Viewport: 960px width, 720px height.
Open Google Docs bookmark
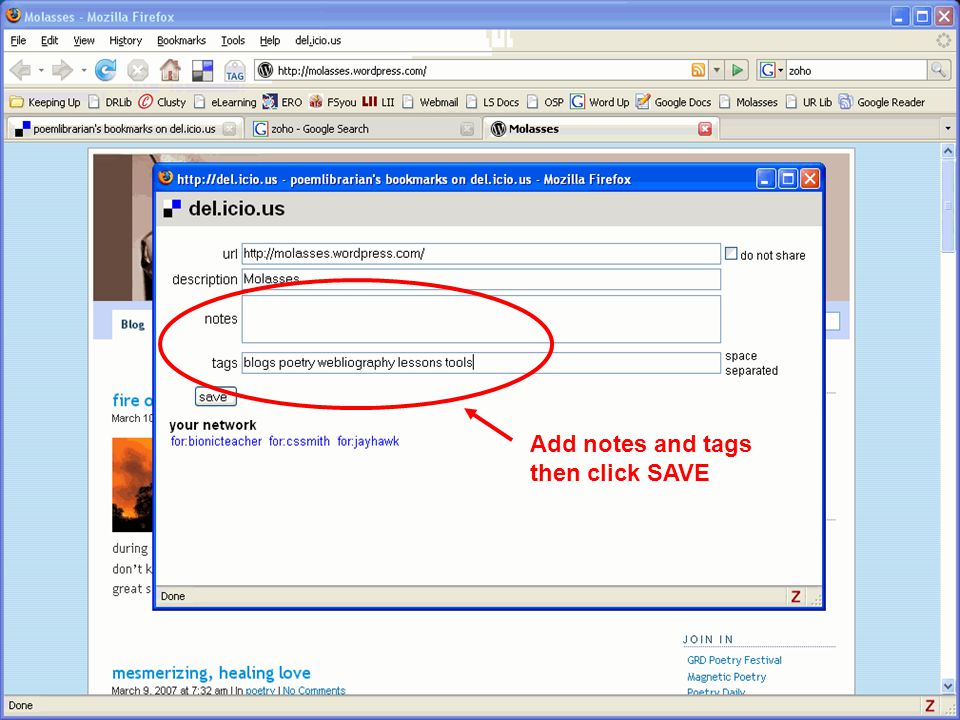point(673,102)
